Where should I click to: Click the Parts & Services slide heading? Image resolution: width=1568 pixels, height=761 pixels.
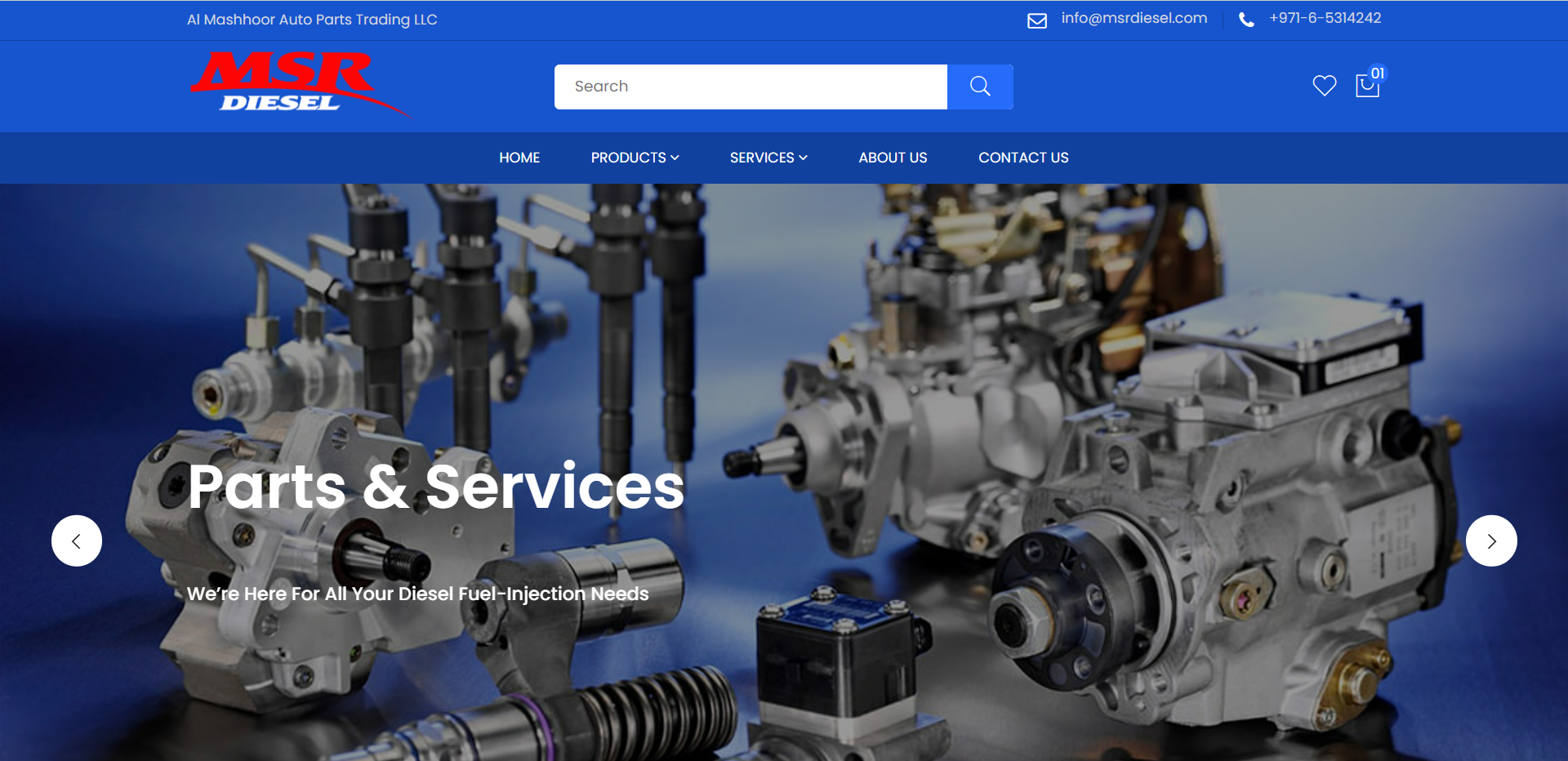(x=436, y=487)
